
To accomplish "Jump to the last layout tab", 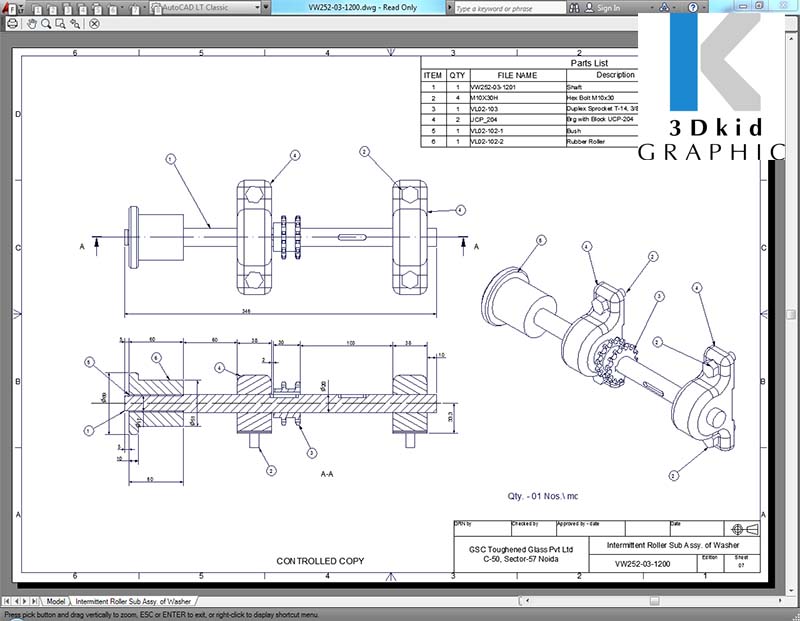I will (x=34, y=601).
